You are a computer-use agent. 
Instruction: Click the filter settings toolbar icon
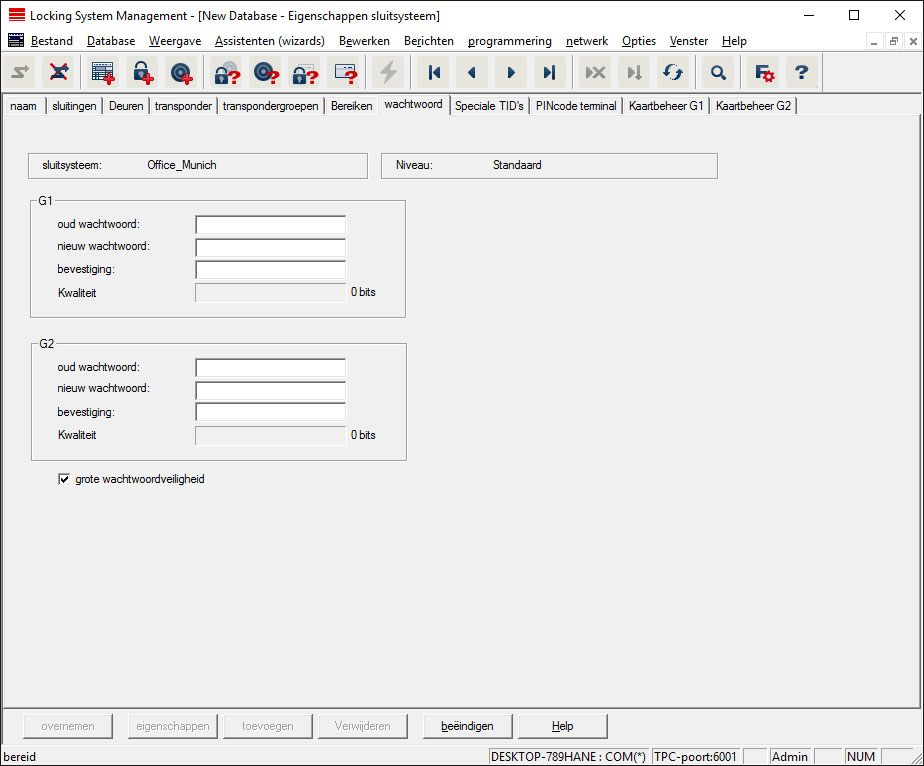(x=764, y=73)
